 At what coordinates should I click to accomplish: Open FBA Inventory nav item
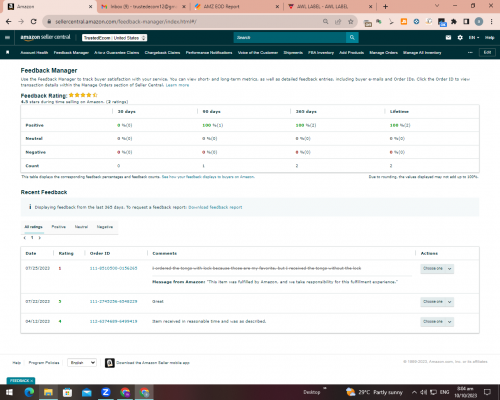point(321,53)
